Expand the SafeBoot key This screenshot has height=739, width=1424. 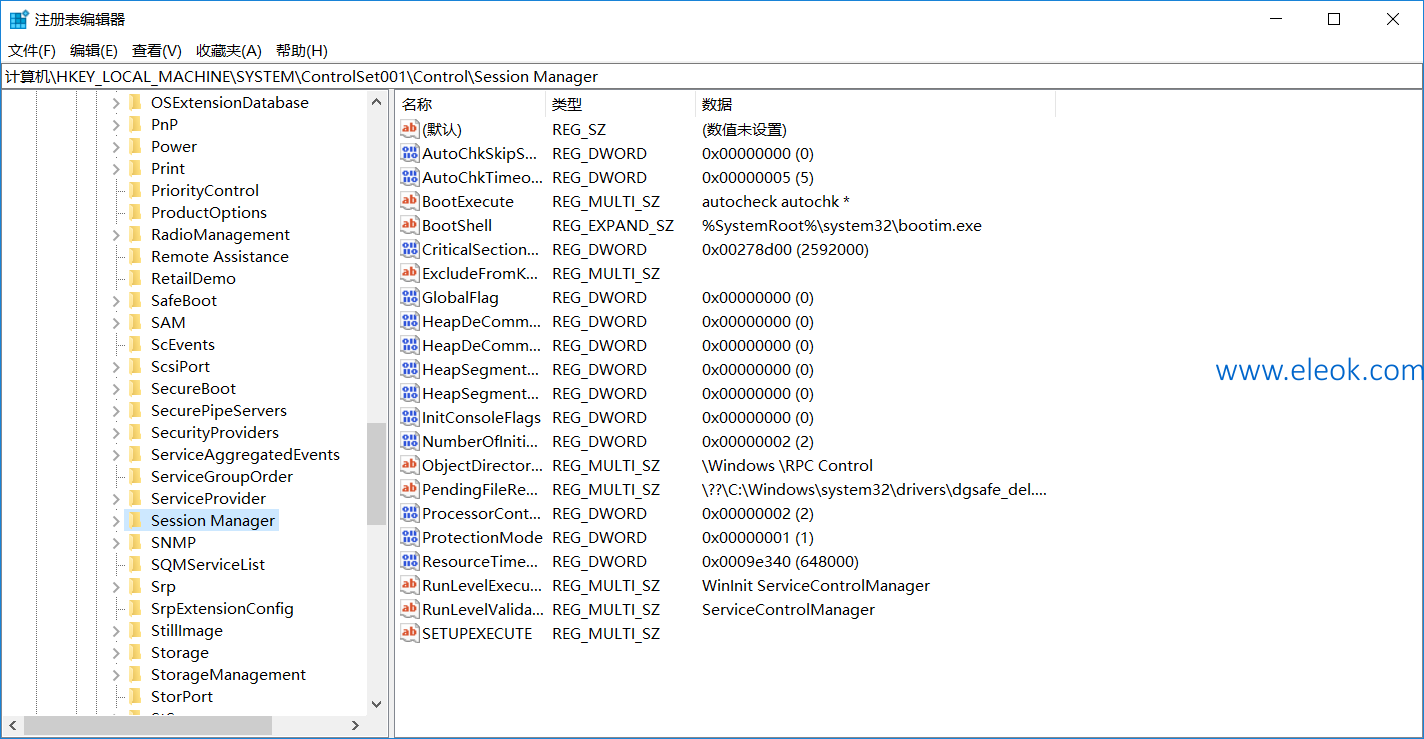point(116,300)
